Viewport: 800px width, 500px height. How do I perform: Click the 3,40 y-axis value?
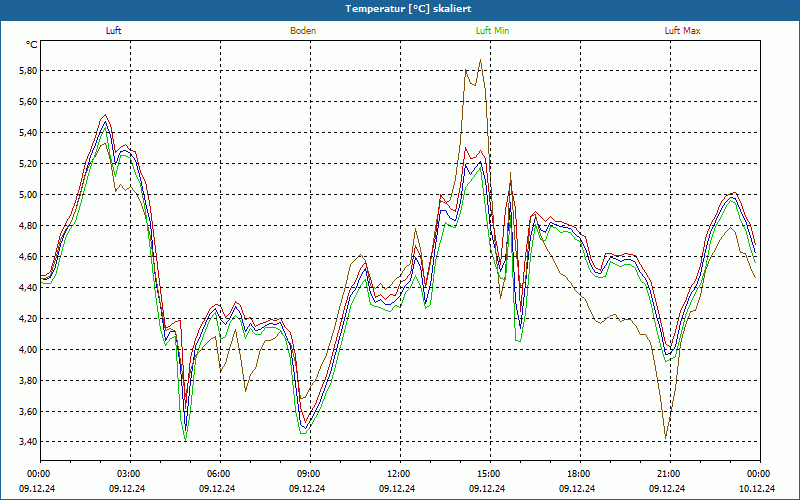click(28, 442)
